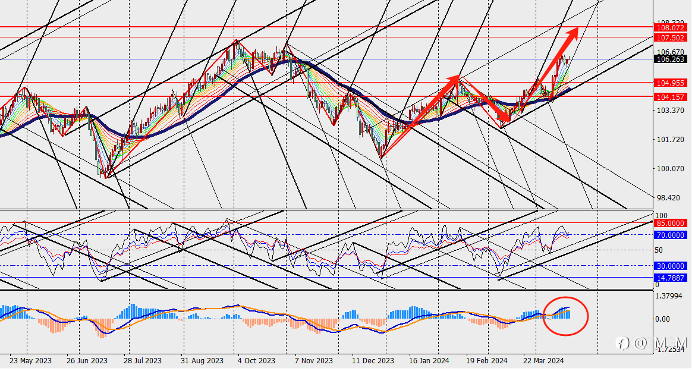Select the 85.0000 oscillator level label
Viewport: 695px width, 370px height.
pos(670,223)
